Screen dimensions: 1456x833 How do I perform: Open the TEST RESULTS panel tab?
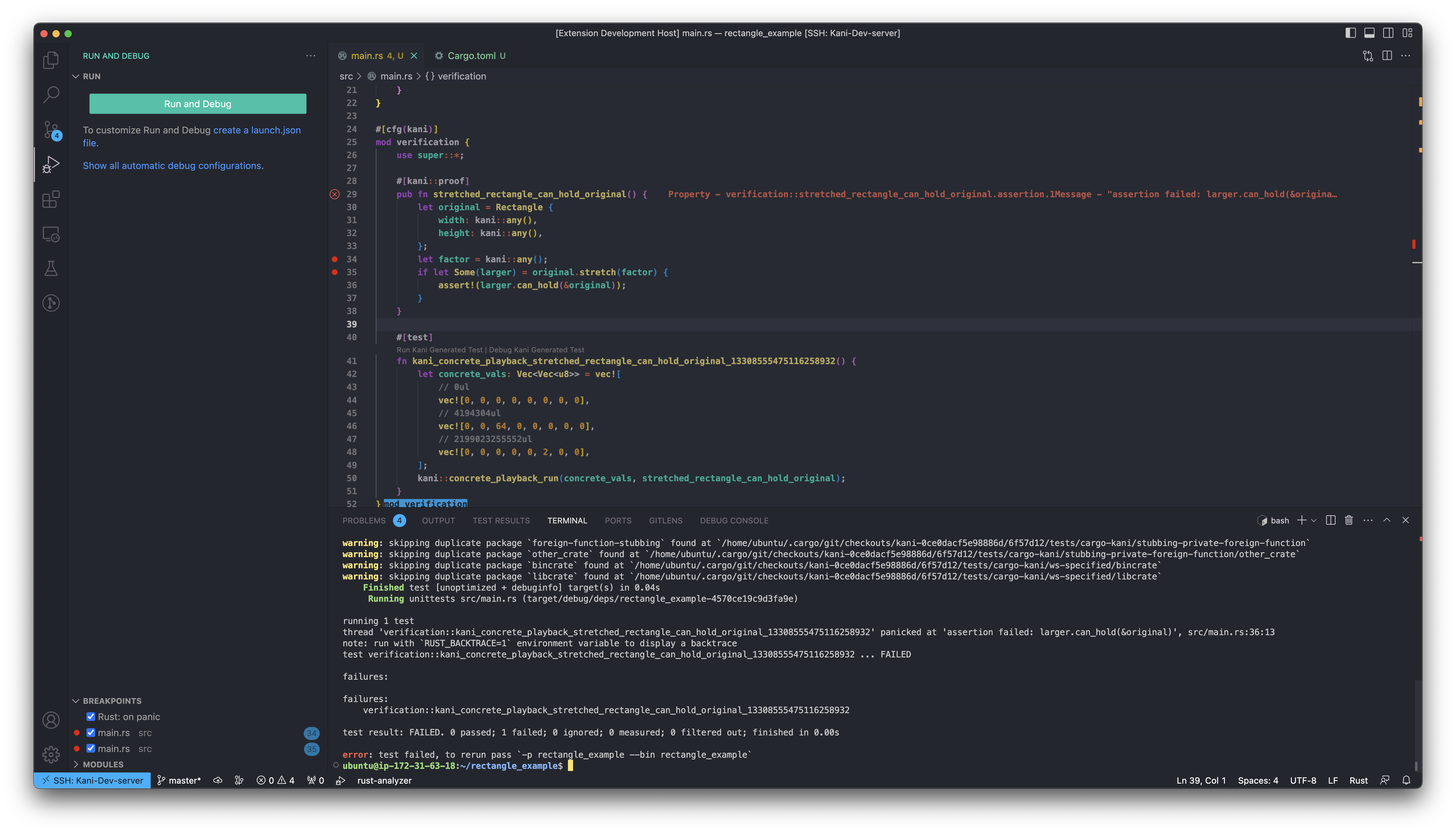pyautogui.click(x=501, y=521)
